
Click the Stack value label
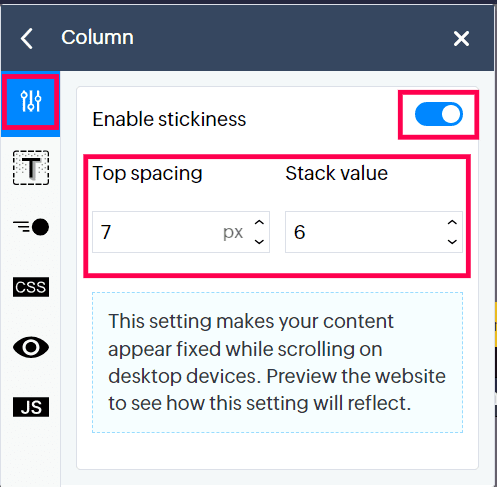pyautogui.click(x=337, y=173)
